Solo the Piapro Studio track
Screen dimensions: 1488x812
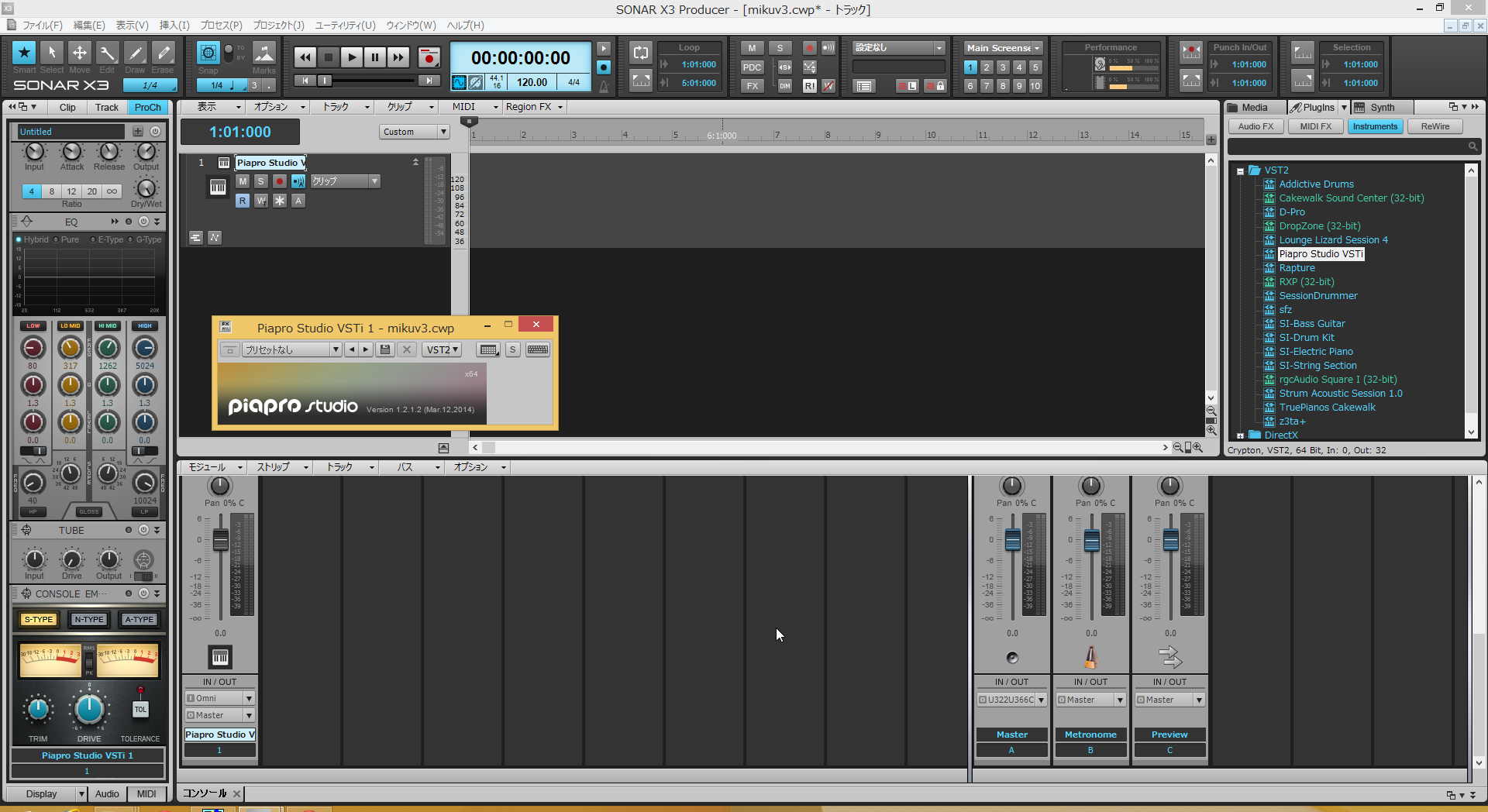(x=261, y=181)
